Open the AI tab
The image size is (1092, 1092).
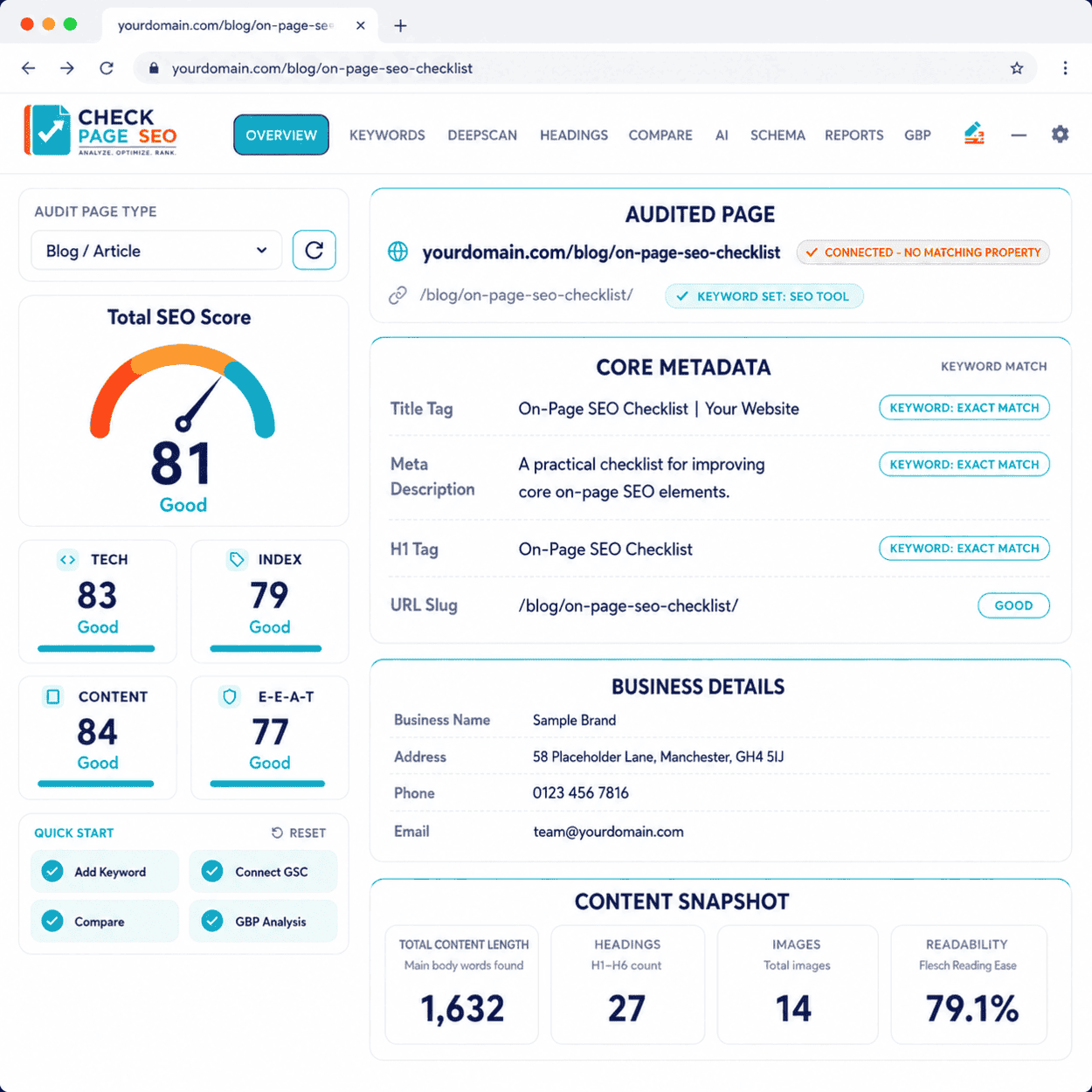[722, 135]
